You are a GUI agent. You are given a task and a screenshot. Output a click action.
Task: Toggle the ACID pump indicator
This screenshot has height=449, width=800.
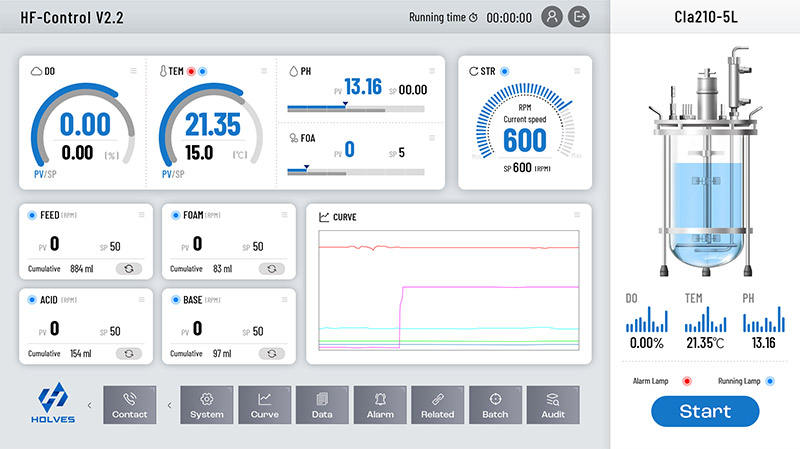pos(32,299)
